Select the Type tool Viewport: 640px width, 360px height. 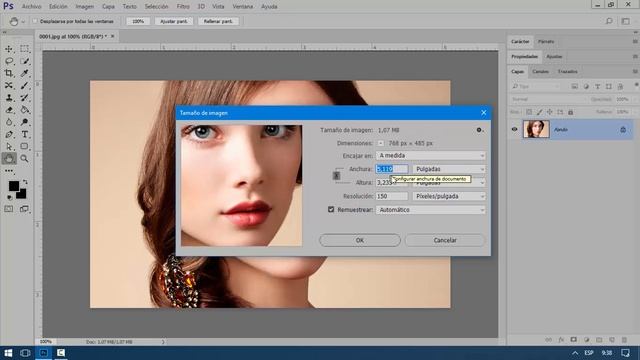[24, 134]
